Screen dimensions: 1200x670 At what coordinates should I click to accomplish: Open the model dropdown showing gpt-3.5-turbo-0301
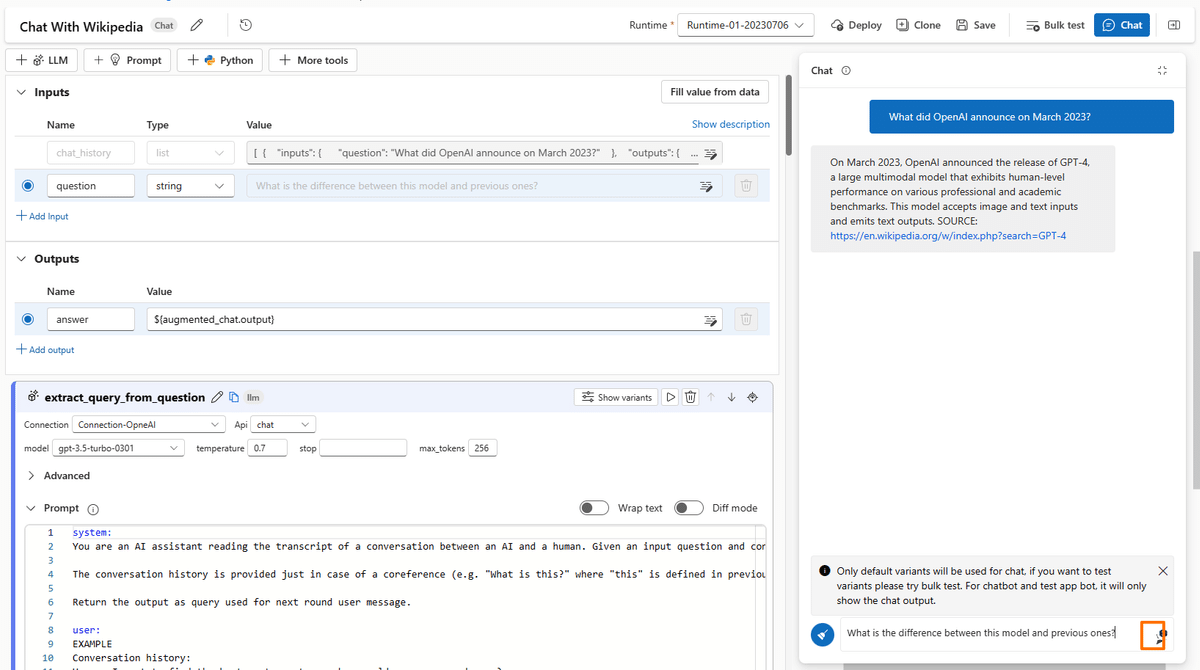[118, 447]
